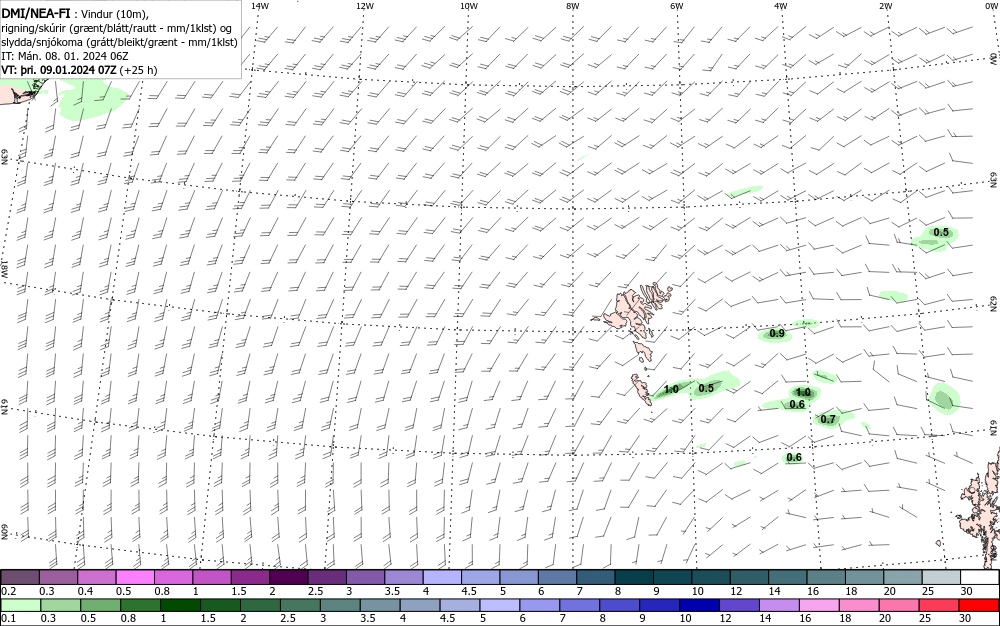Image resolution: width=1000 pixels, height=626 pixels.
Task: Click the 8W longitude label
Action: click(573, 6)
